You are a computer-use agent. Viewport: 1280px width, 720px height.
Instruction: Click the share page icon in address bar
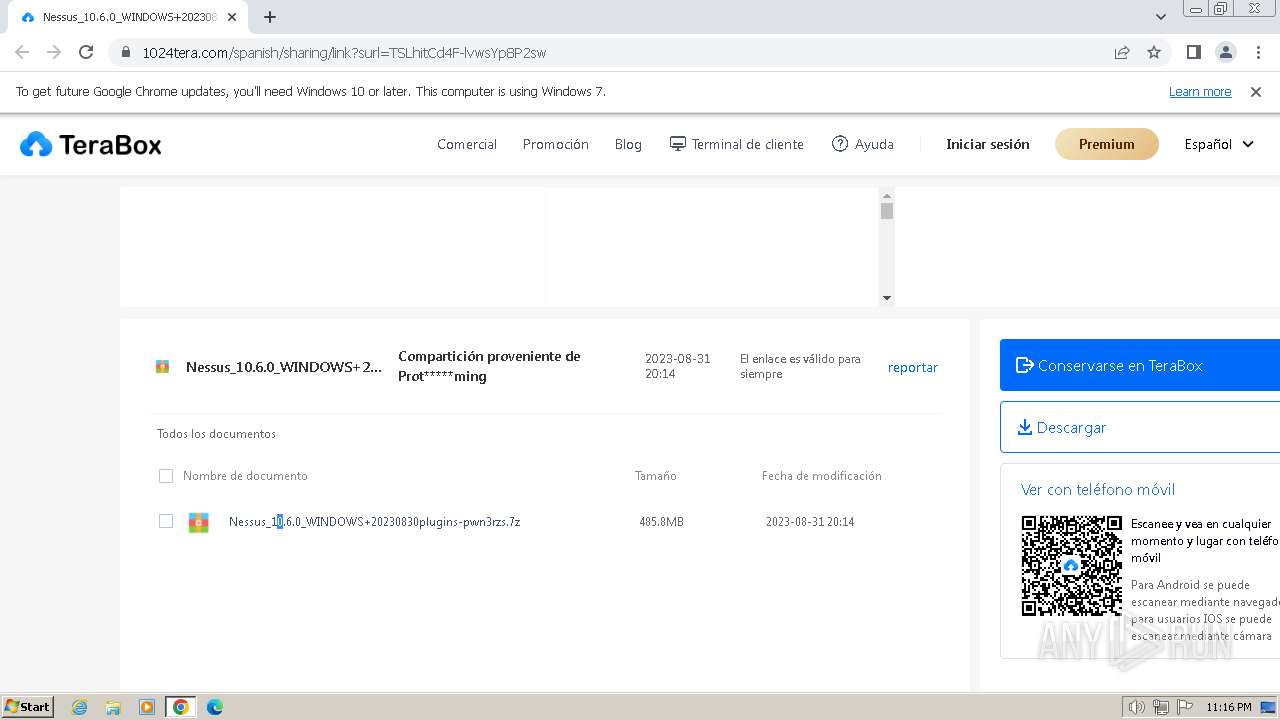click(x=1122, y=52)
